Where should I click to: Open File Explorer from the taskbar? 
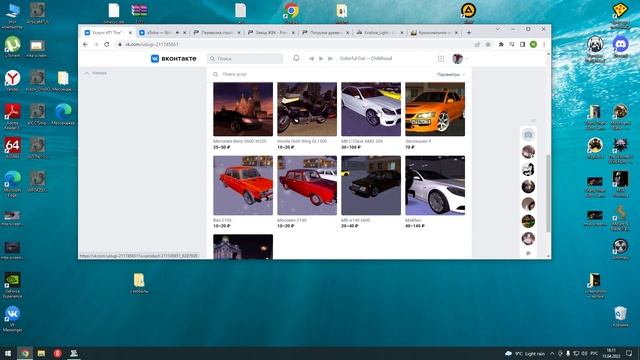coord(41,353)
